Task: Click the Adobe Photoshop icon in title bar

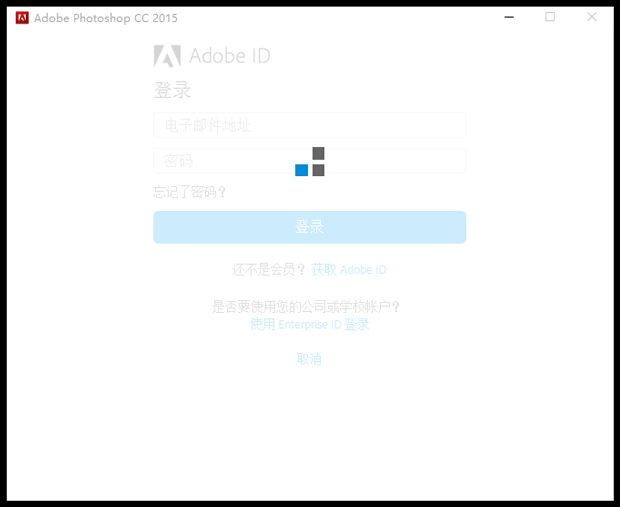Action: click(x=22, y=17)
